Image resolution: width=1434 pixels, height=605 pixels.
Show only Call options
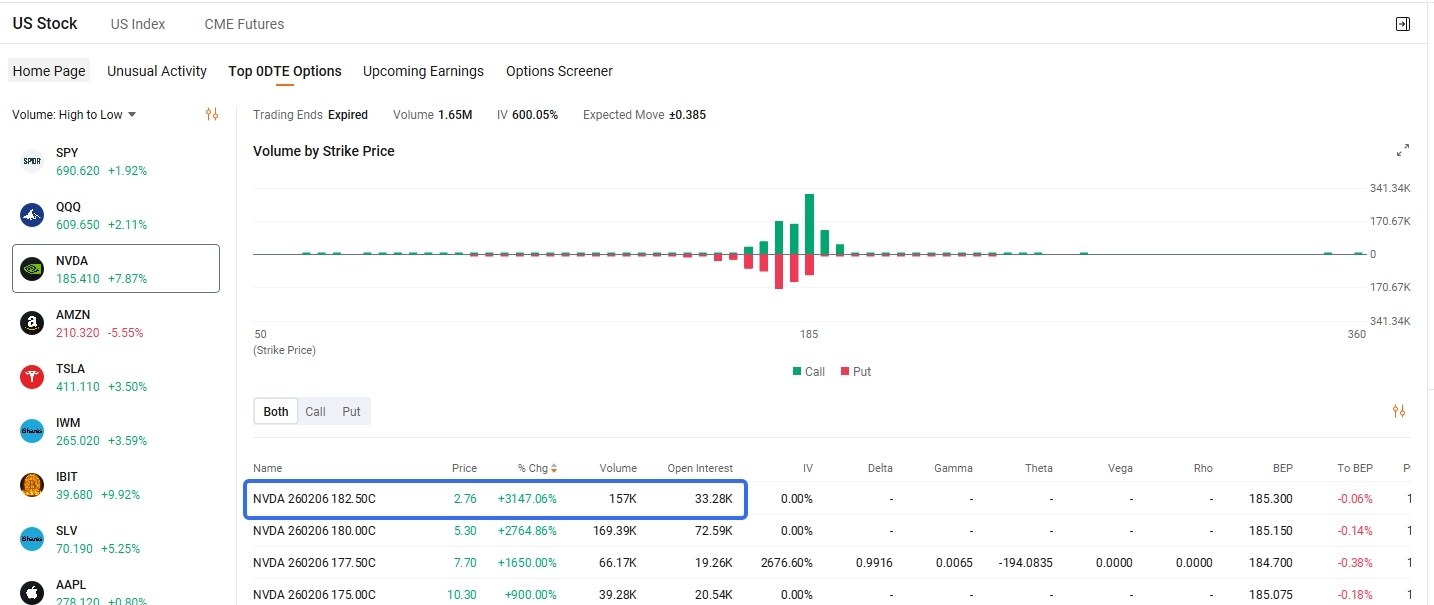(315, 411)
